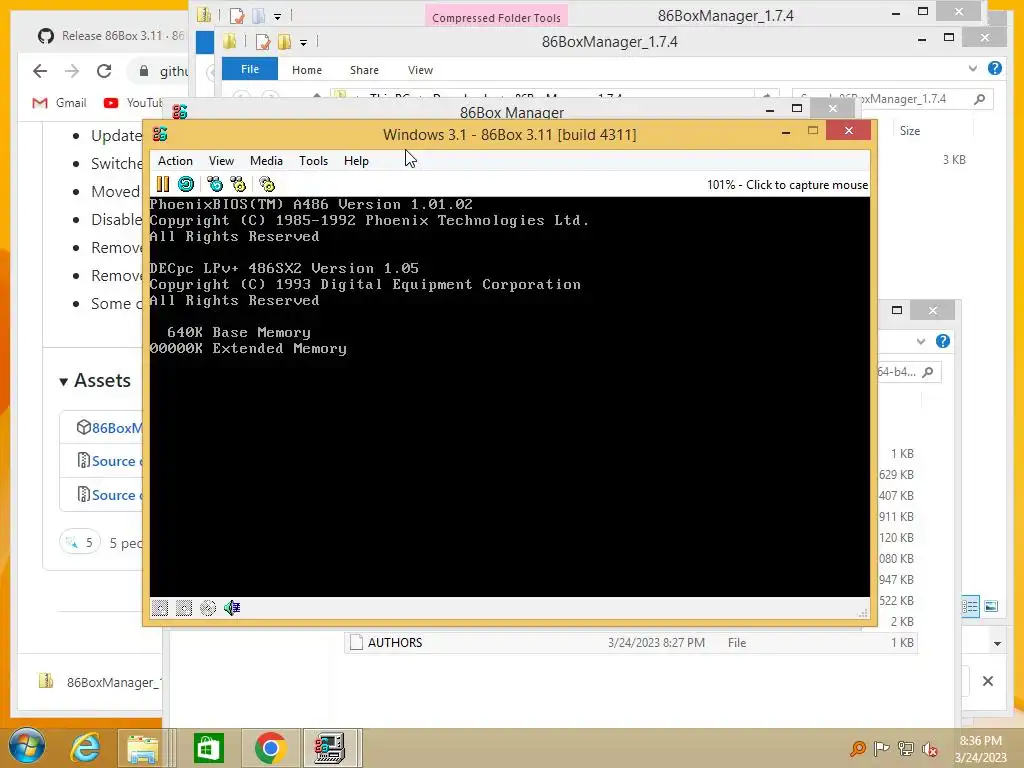Click the 86Box Manager title bar icon
This screenshot has width=1024, height=768.
tap(180, 112)
